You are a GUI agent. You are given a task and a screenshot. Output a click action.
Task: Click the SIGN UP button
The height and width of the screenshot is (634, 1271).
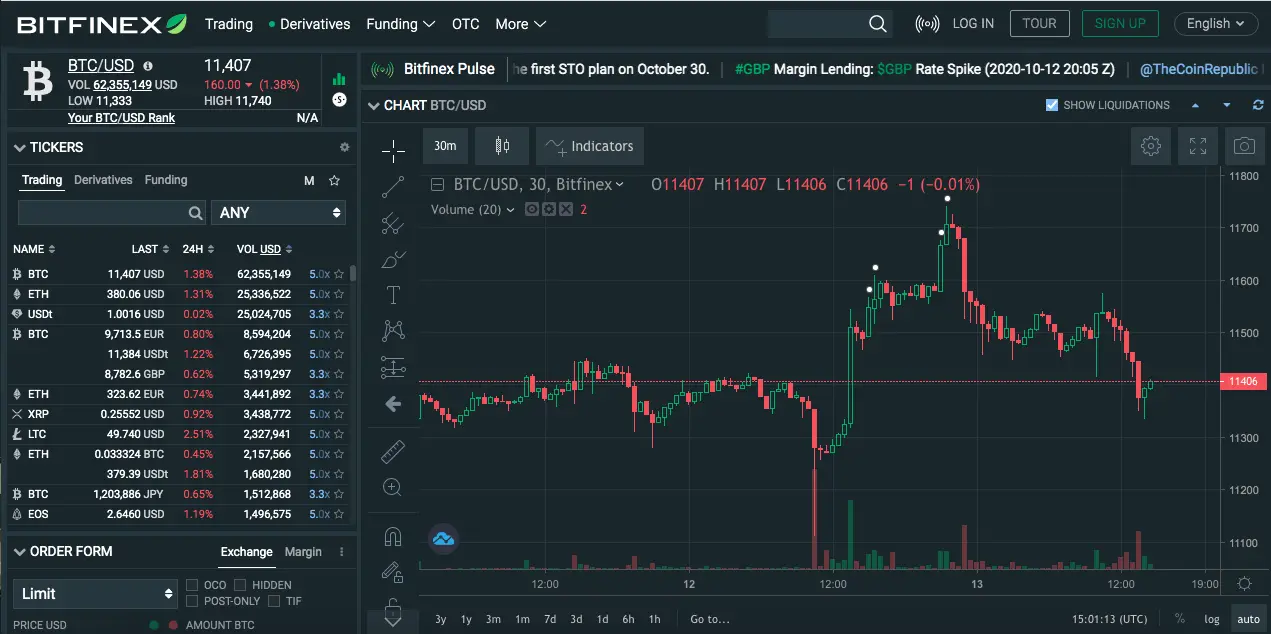pyautogui.click(x=1120, y=24)
